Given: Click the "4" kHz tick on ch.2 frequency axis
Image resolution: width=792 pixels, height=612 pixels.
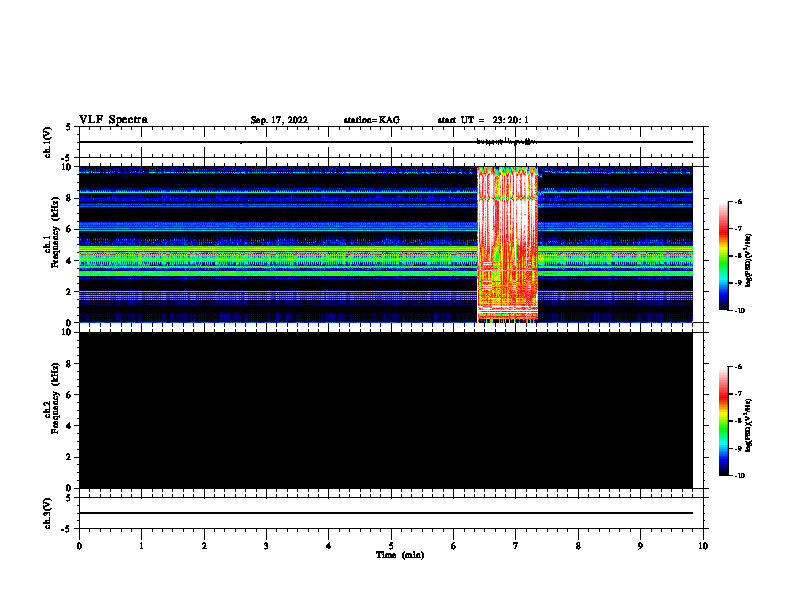Looking at the screenshot, I should [x=70, y=426].
